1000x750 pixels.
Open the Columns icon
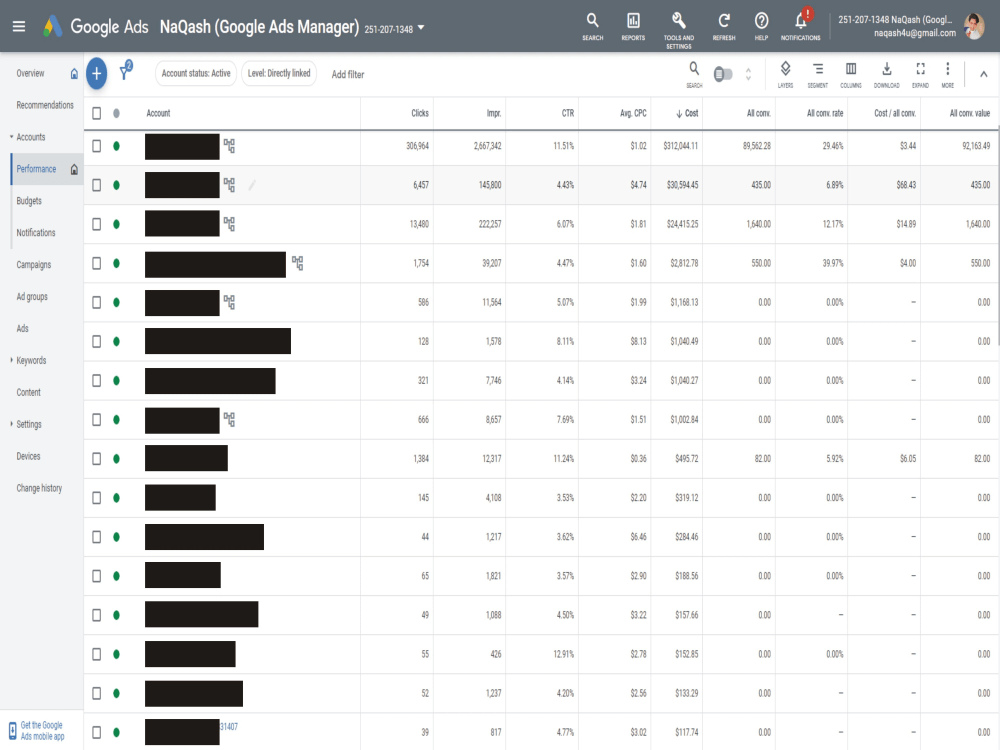(x=851, y=73)
